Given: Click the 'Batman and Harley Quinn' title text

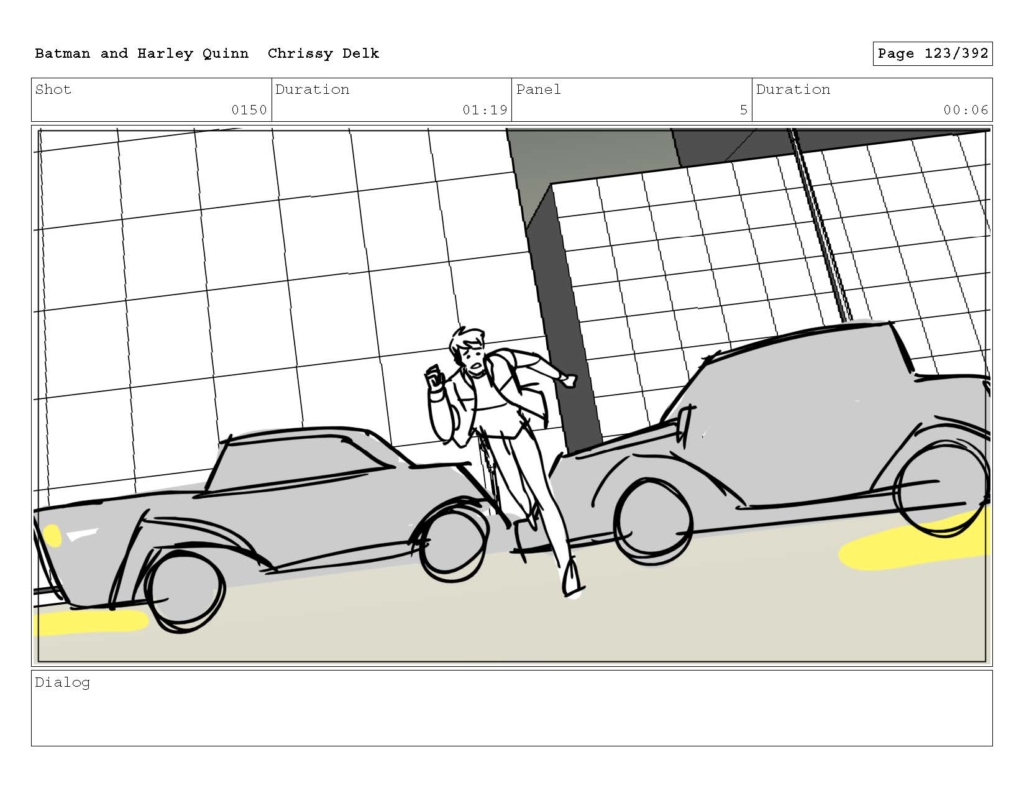Looking at the screenshot, I should [142, 54].
